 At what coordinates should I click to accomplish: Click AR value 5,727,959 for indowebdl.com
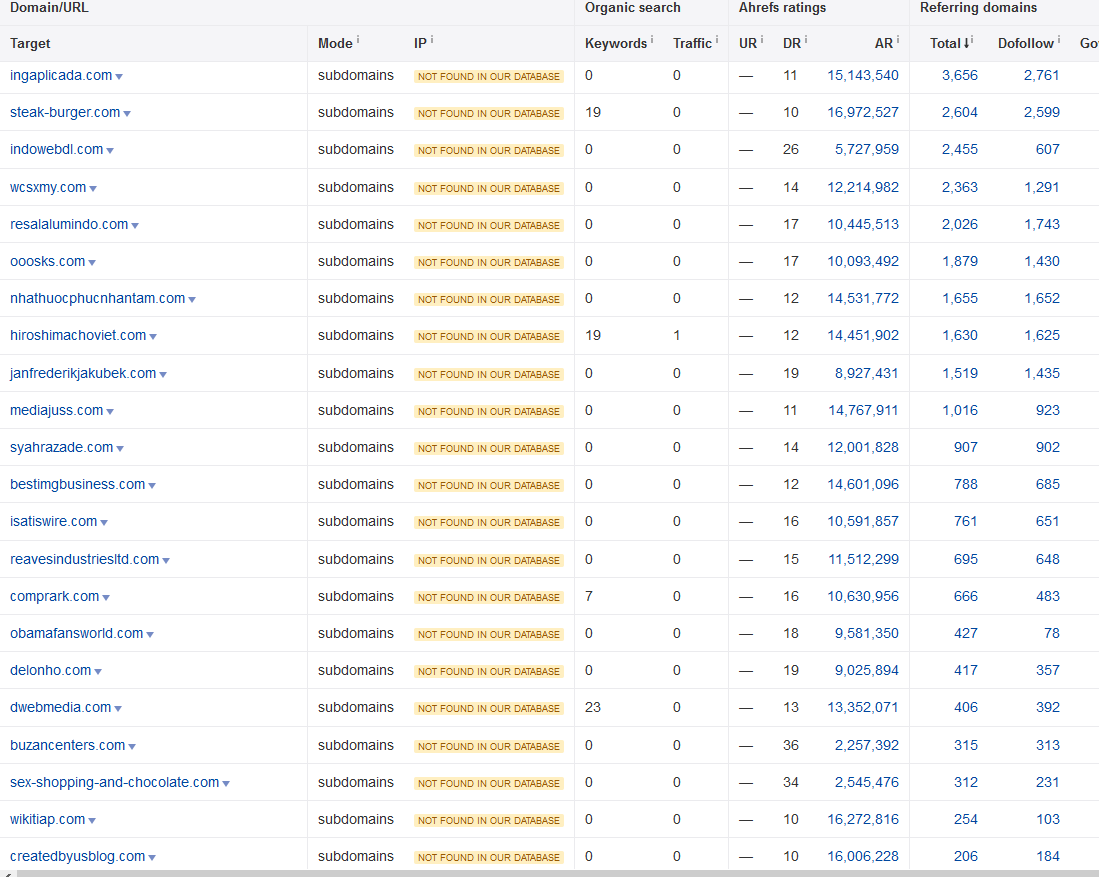[x=866, y=149]
